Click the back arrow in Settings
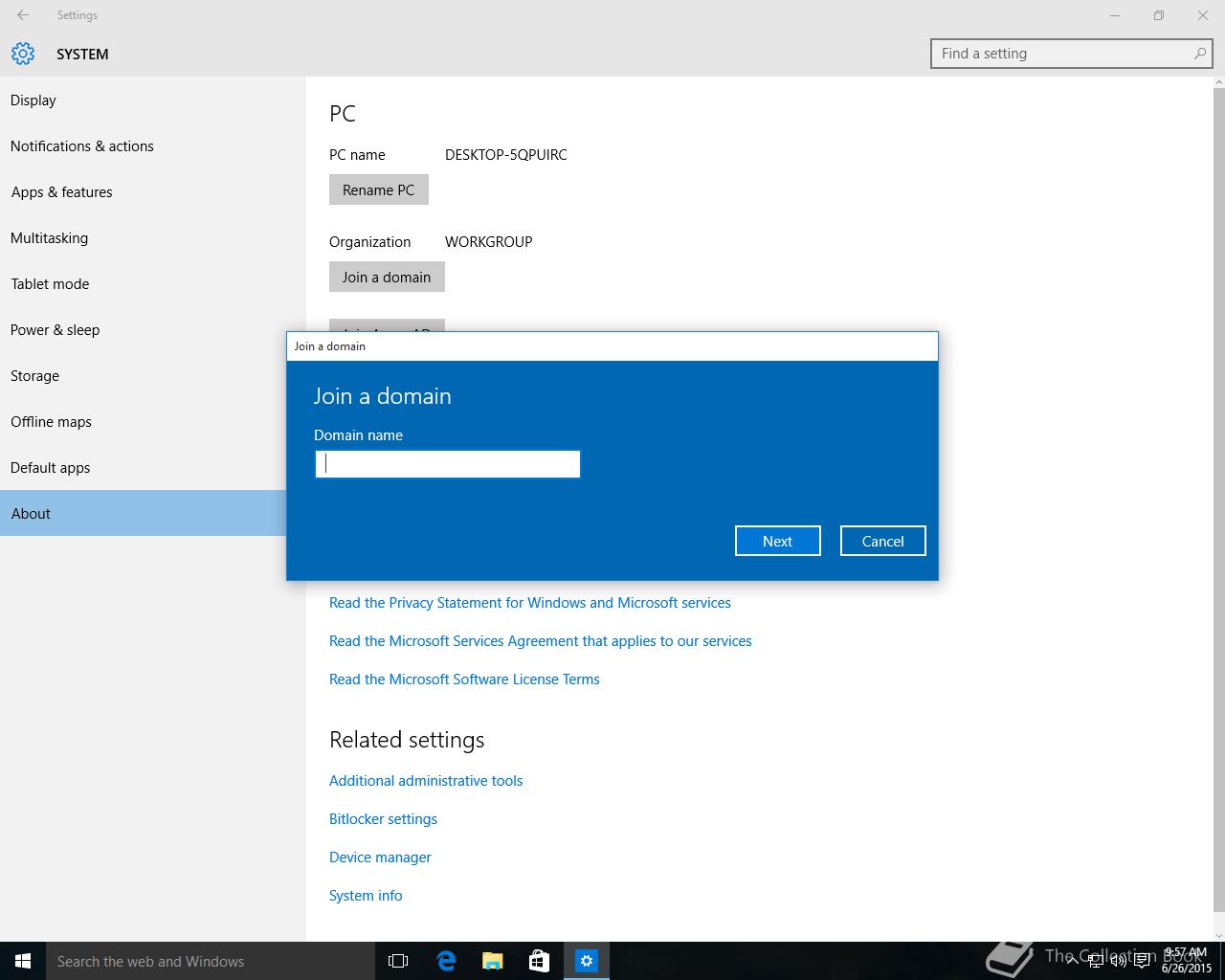1225x980 pixels. point(23,15)
